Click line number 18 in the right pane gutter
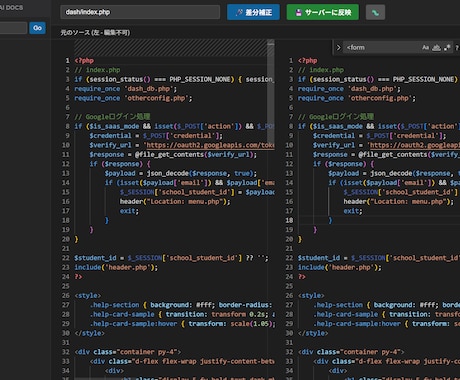The width and height of the screenshot is (460, 380). (x=289, y=220)
